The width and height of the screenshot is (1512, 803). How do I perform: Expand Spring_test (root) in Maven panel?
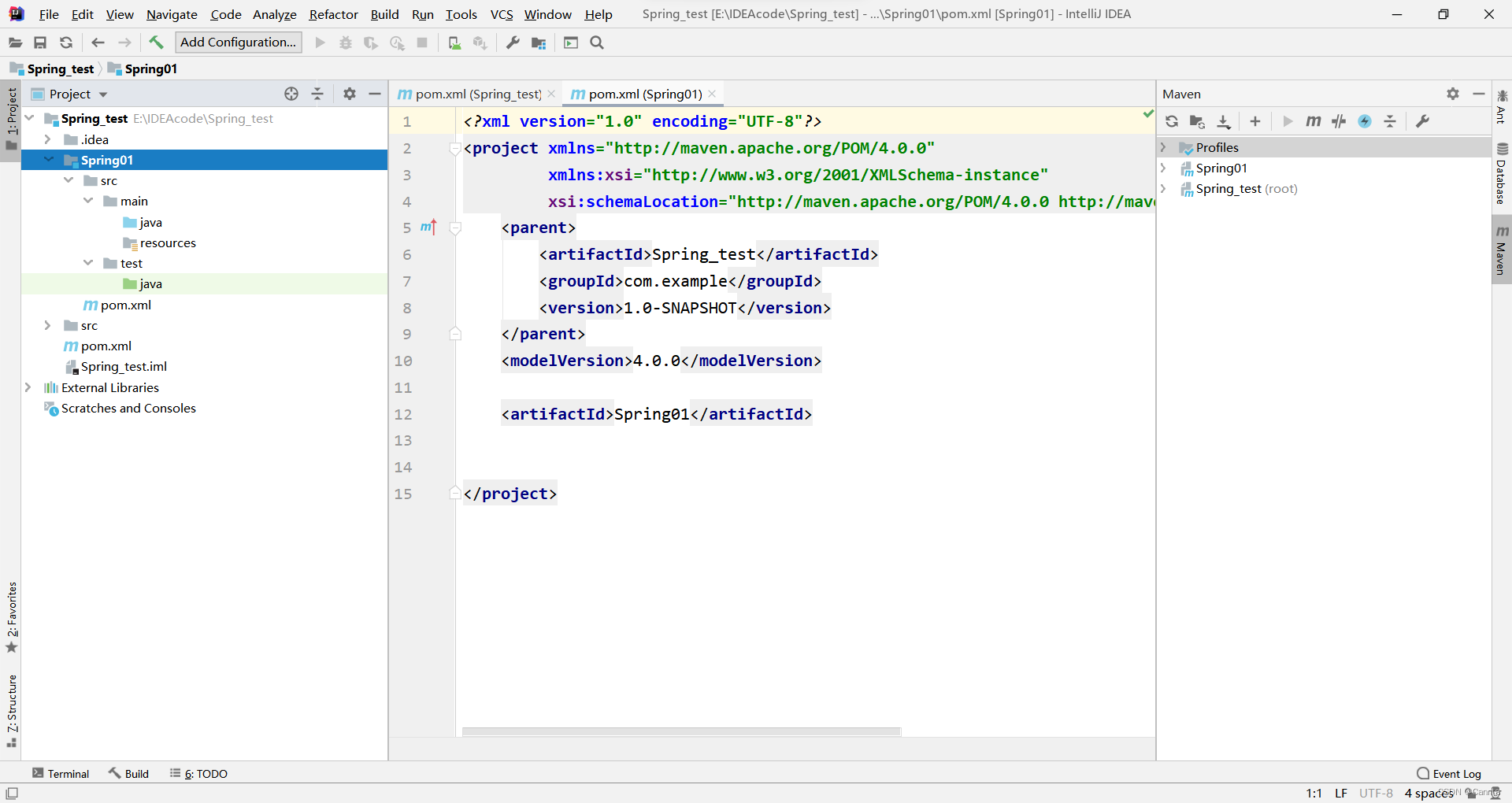coord(1163,188)
